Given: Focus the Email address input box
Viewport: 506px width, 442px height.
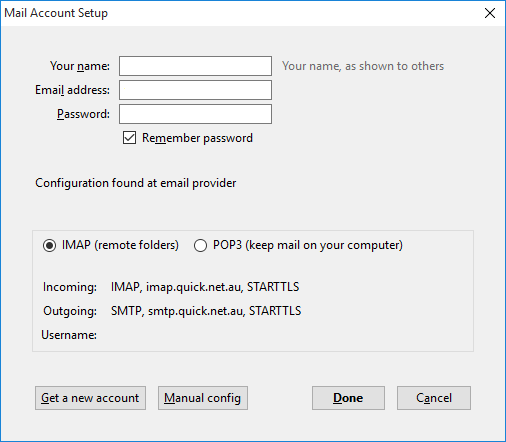Looking at the screenshot, I should pos(195,90).
